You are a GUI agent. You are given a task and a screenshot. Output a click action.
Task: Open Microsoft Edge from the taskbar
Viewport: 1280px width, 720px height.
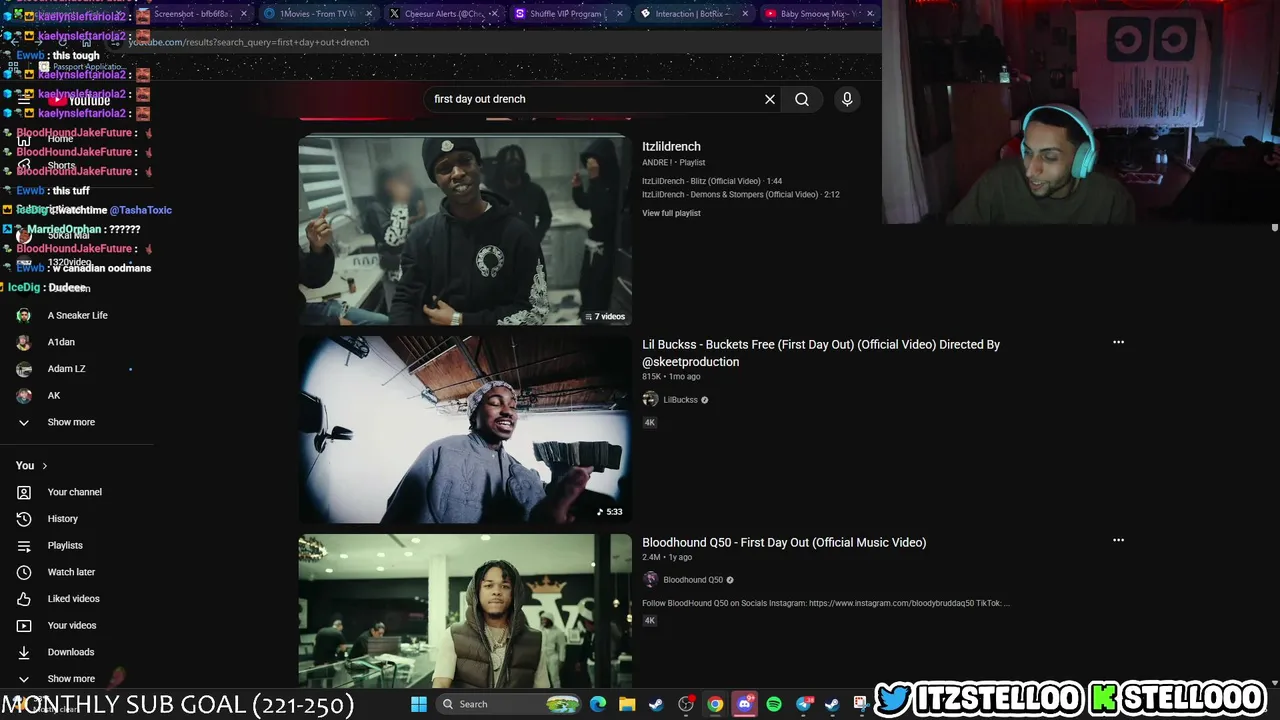pyautogui.click(x=598, y=704)
